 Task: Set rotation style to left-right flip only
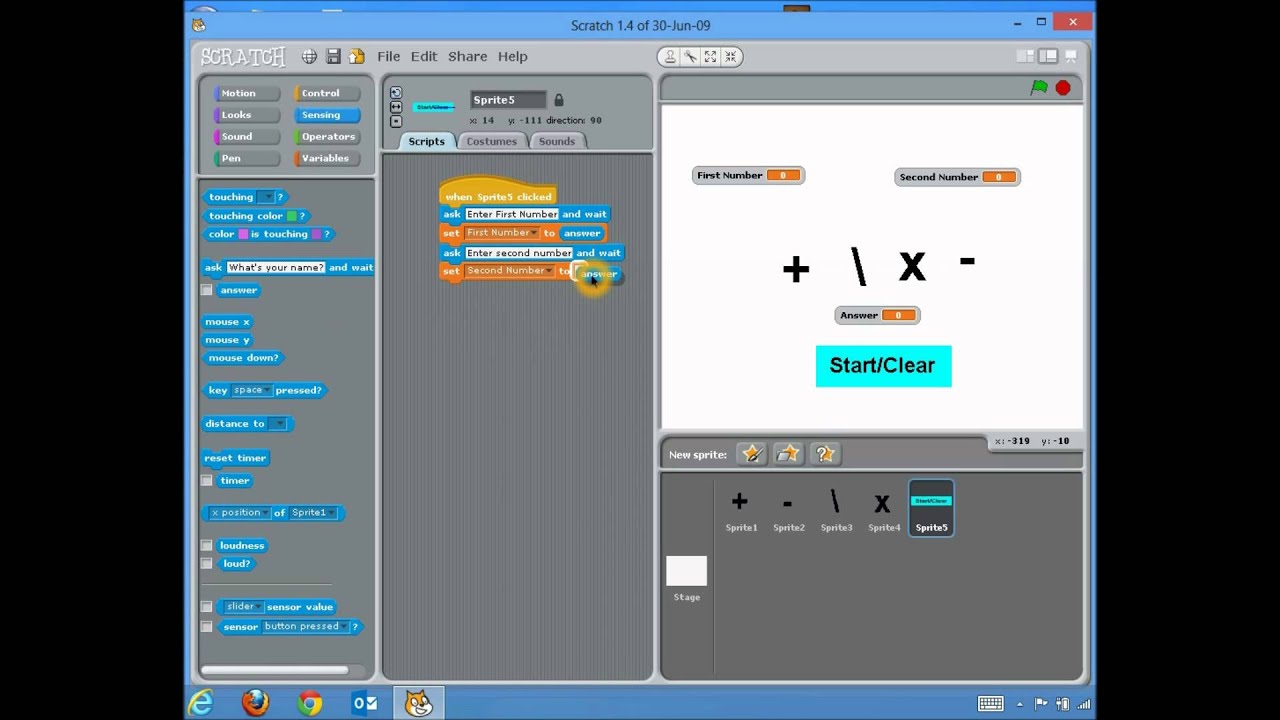point(396,107)
